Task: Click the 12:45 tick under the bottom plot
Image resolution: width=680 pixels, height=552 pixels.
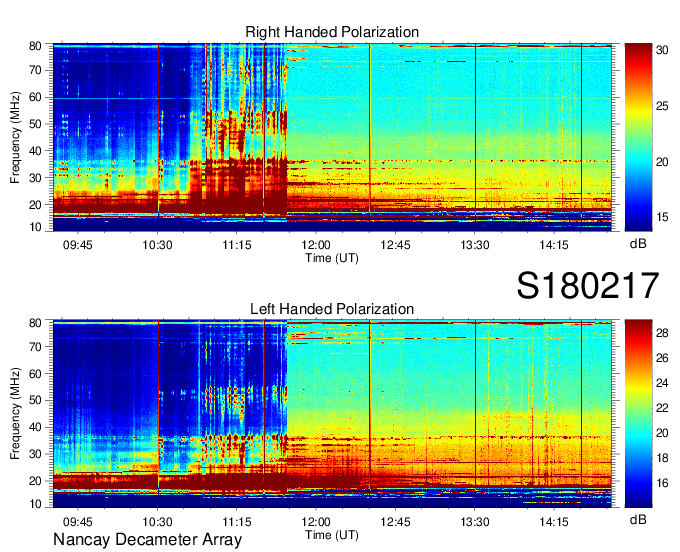Action: pyautogui.click(x=395, y=522)
